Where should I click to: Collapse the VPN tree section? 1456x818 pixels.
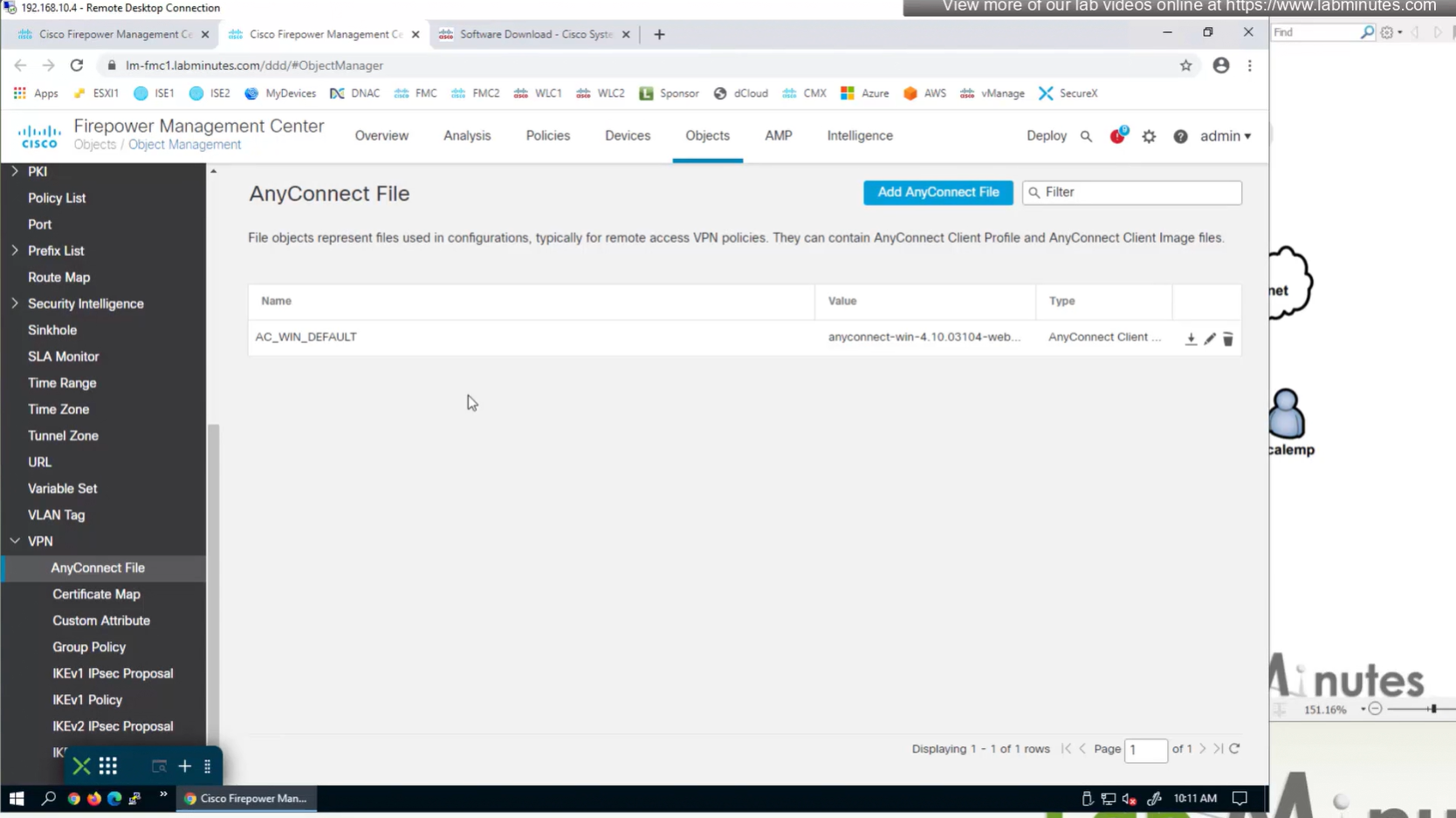[x=15, y=541]
